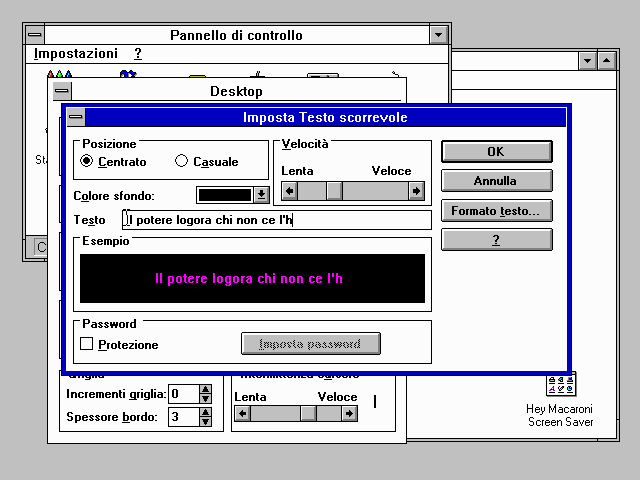Click the ? help button in the dialog
The width and height of the screenshot is (640, 480).
[x=497, y=240]
